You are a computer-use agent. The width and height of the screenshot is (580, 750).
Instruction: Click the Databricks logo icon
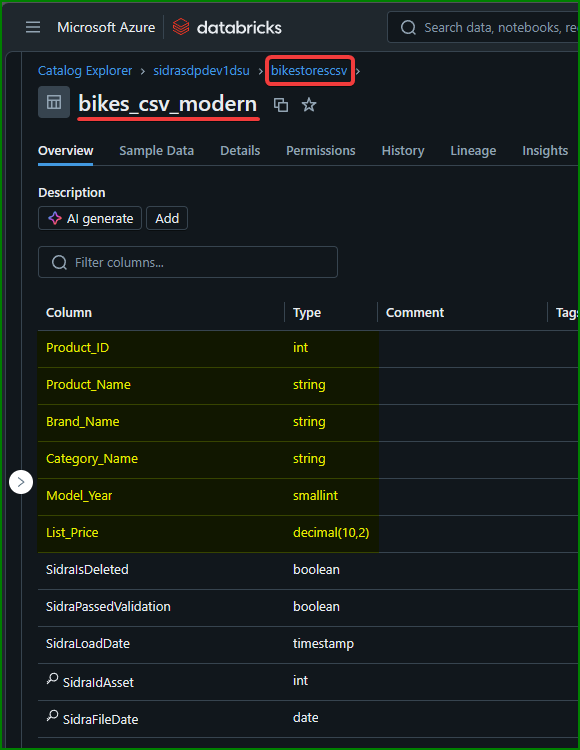click(181, 27)
